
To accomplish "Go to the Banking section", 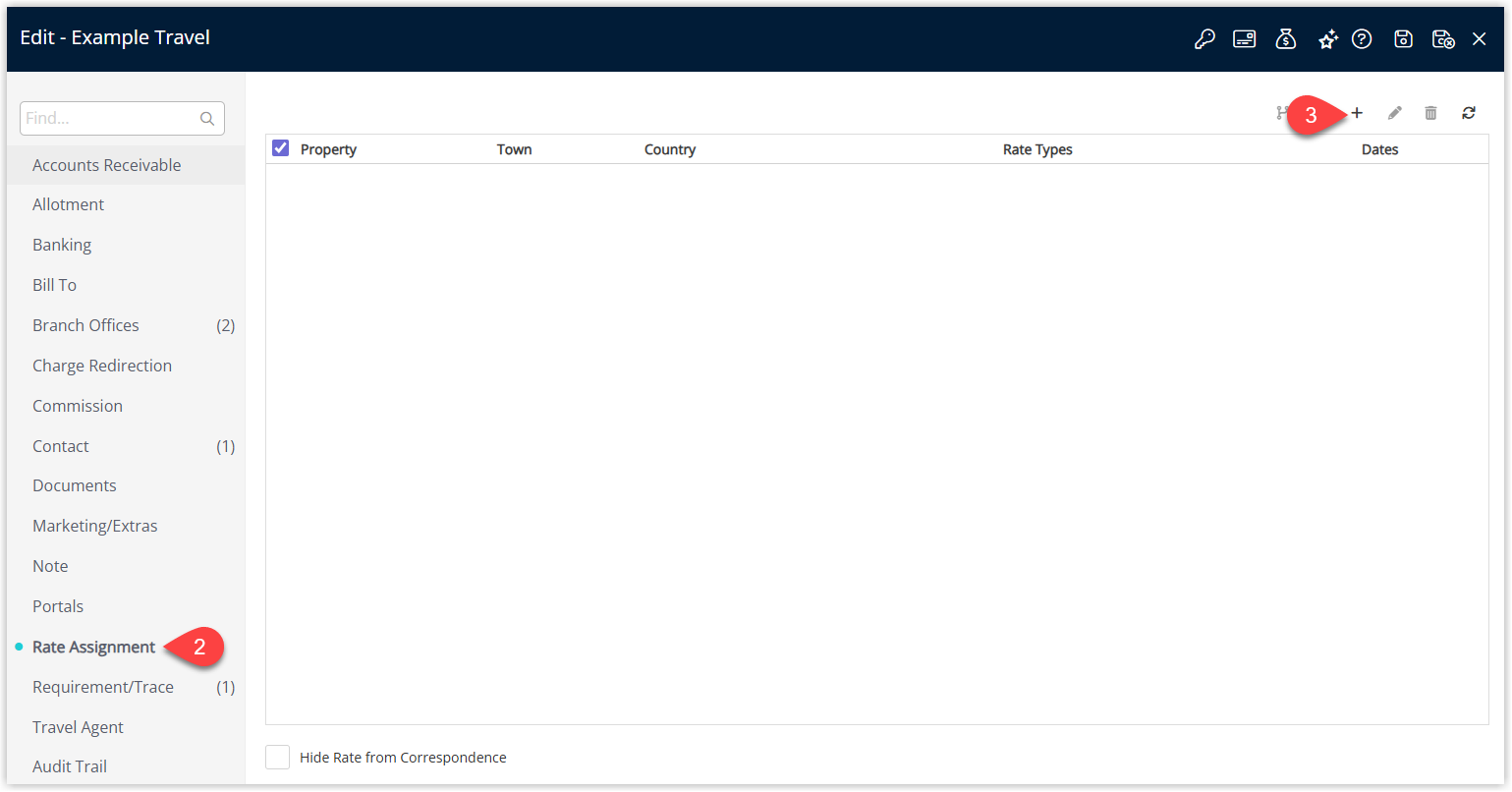I will [x=126, y=245].
